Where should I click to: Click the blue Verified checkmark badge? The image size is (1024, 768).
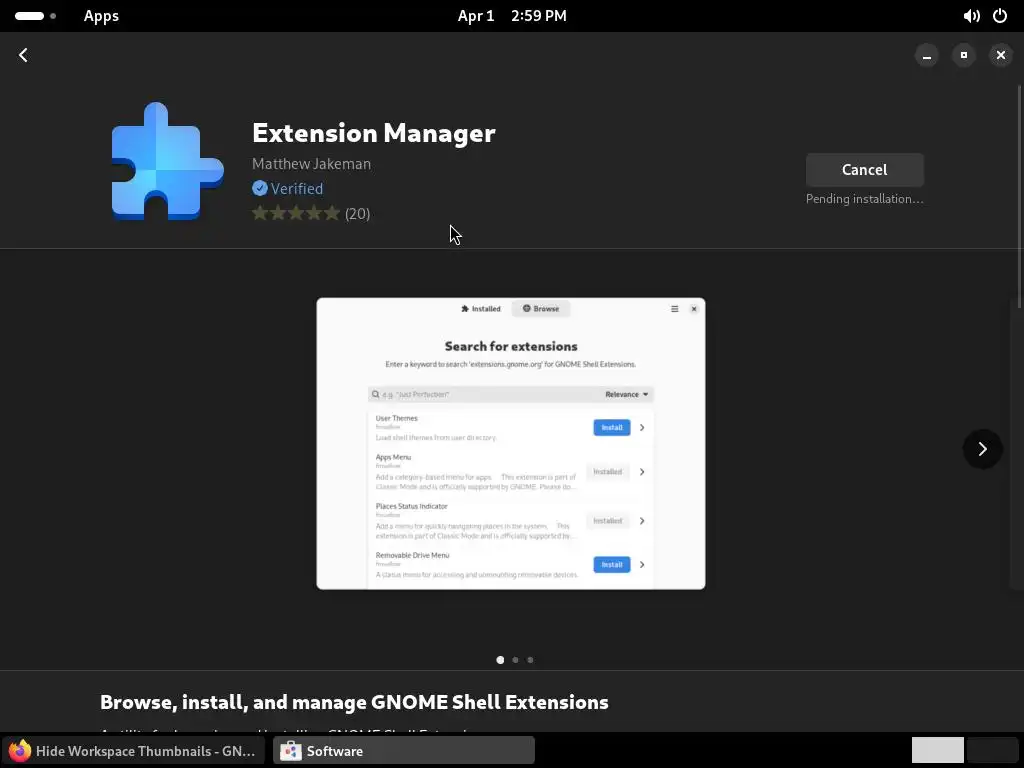[x=260, y=188]
